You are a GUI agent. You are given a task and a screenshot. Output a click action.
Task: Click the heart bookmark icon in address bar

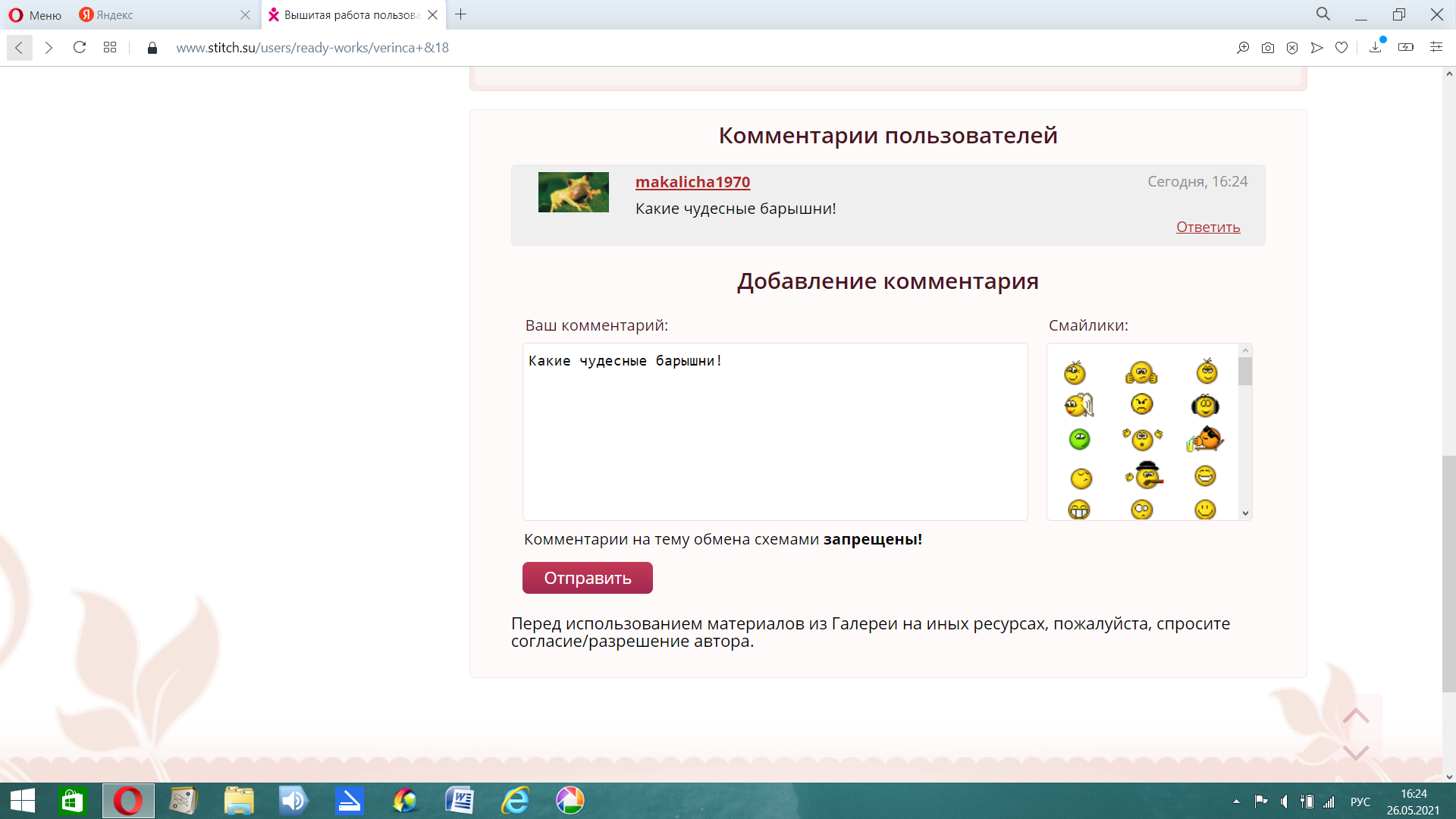pos(1341,48)
